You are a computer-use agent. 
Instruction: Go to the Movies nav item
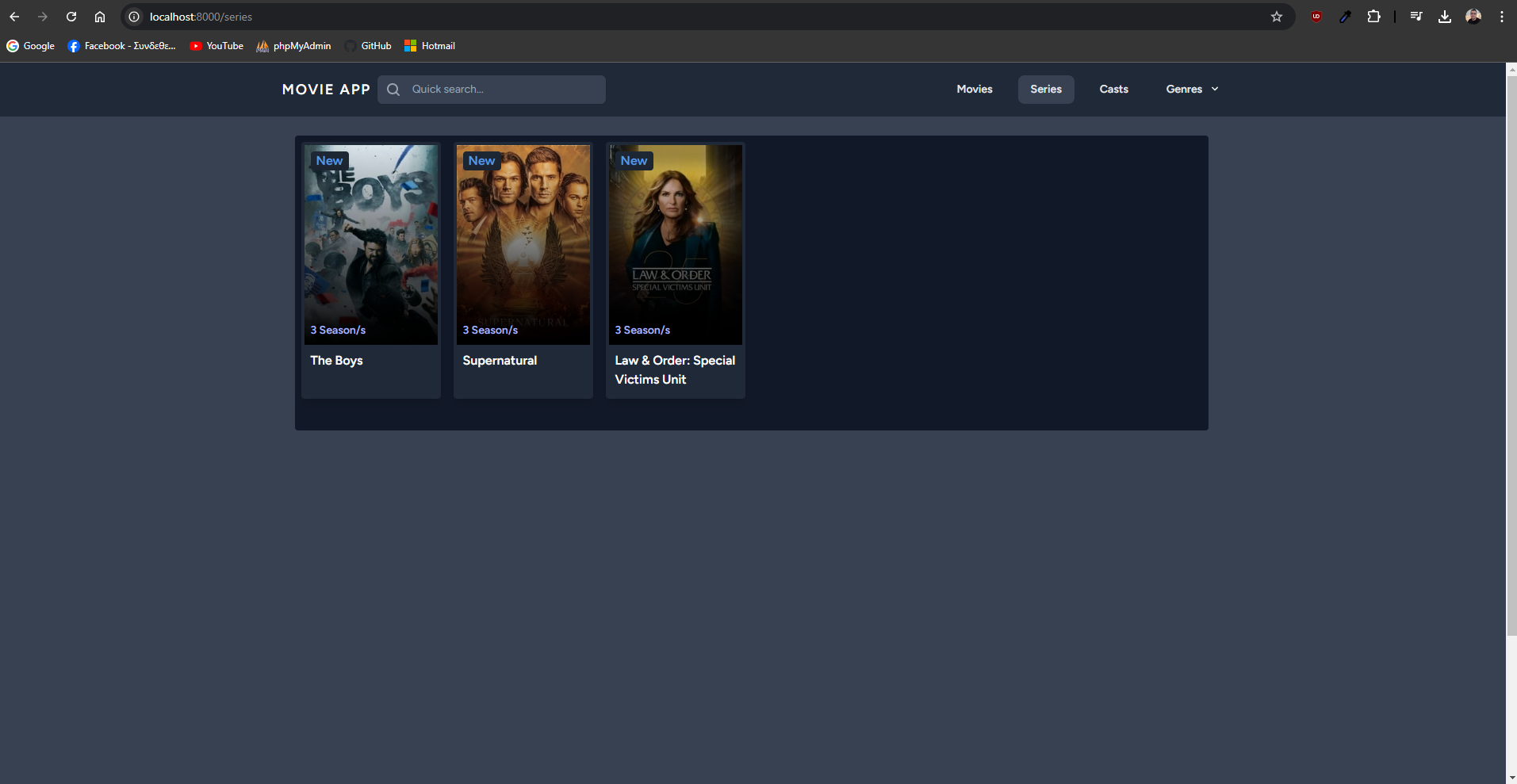(x=975, y=90)
